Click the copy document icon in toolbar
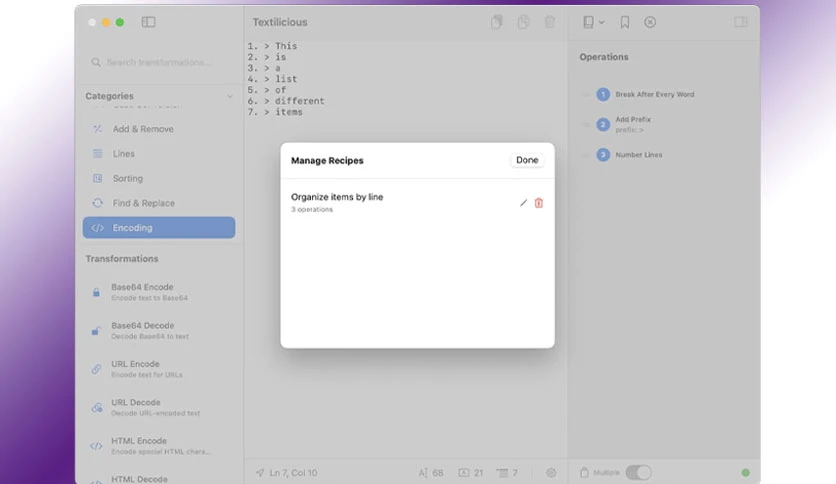836x484 pixels. 496,22
